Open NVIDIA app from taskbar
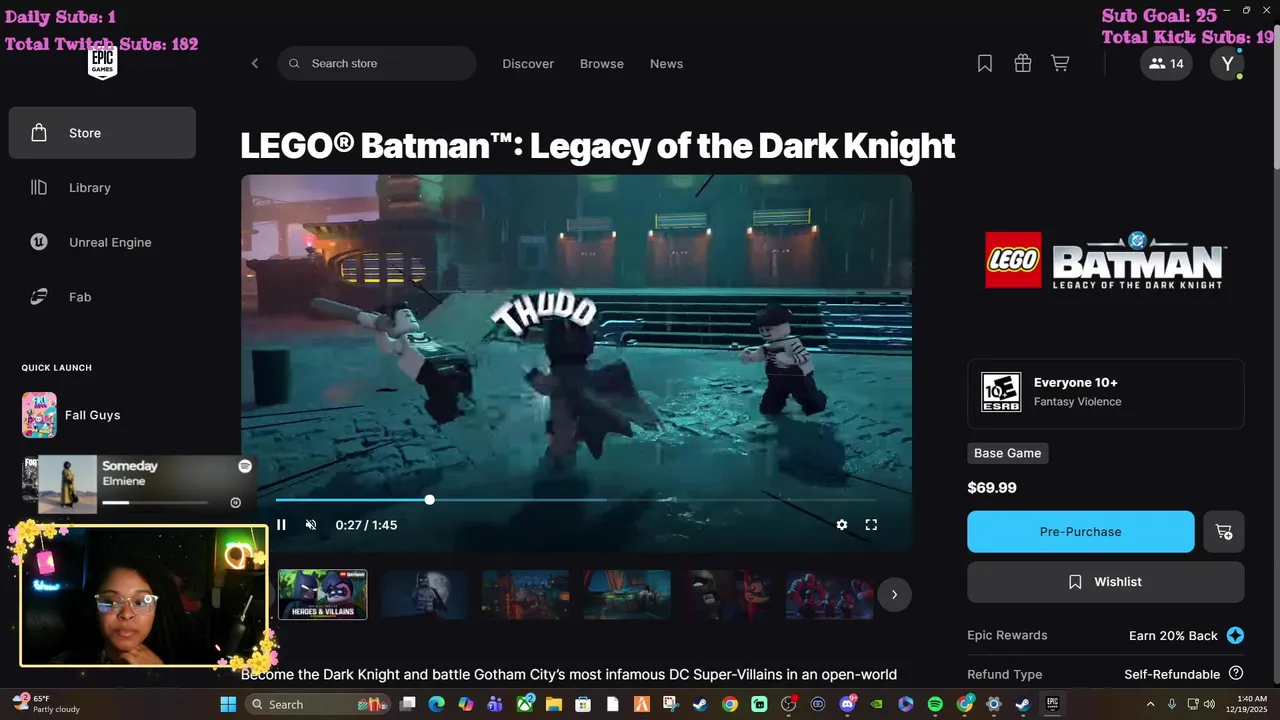Screen dimensions: 1280x720 (x=876, y=704)
